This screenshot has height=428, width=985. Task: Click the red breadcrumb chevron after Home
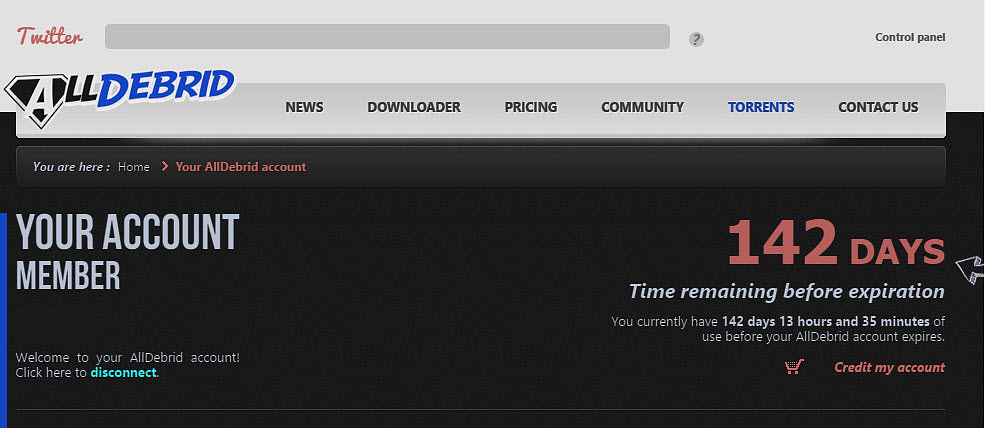[x=164, y=167]
